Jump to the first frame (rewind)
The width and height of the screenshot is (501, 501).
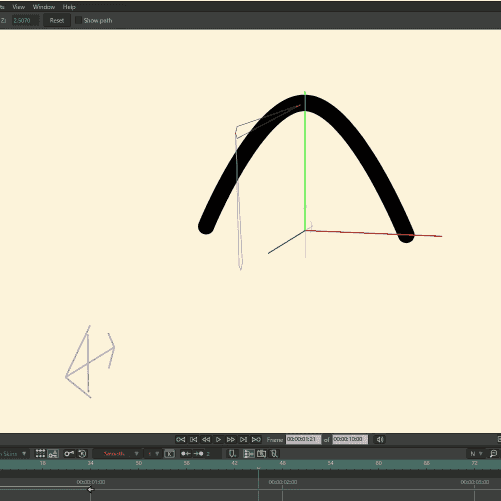point(181,439)
